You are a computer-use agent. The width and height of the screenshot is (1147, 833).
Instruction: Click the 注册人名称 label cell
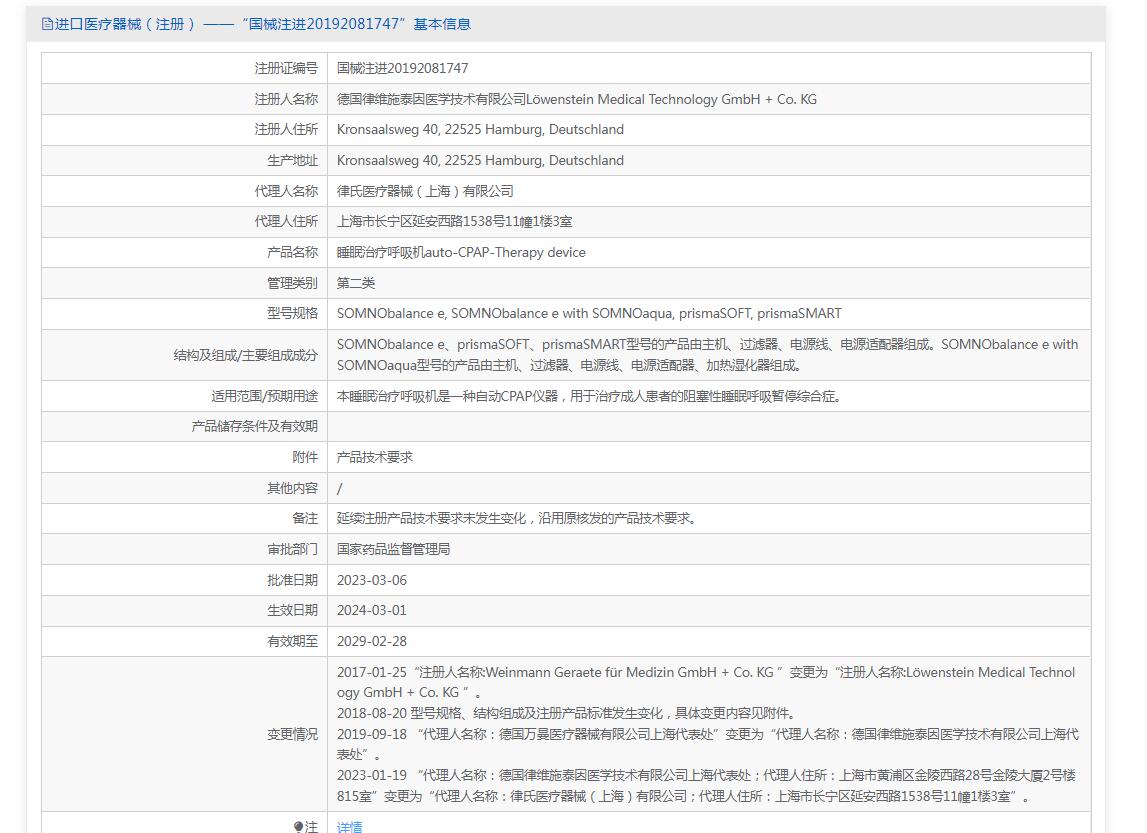coord(184,99)
